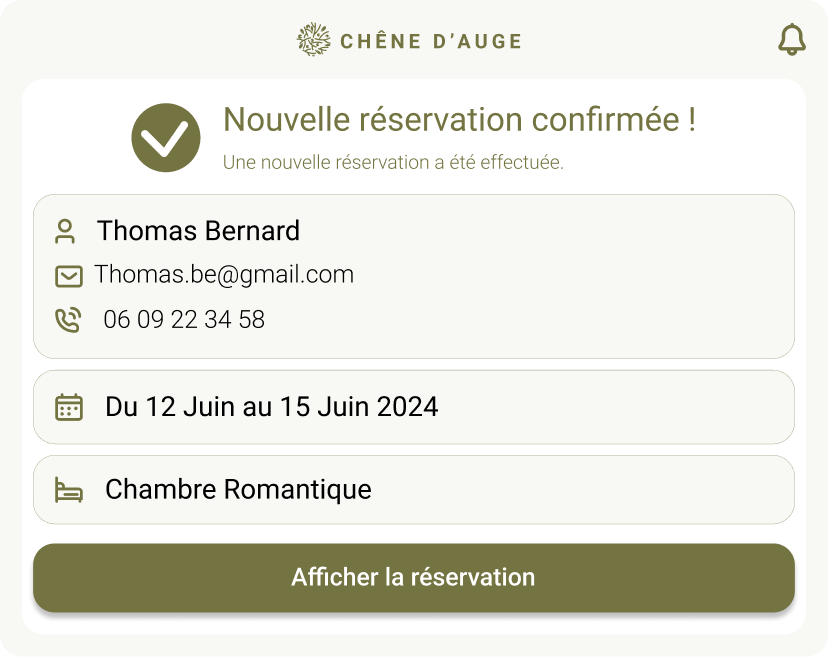Open the Thomas.be@gmail.com email address
Viewport: 828px width, 657px height.
click(224, 275)
